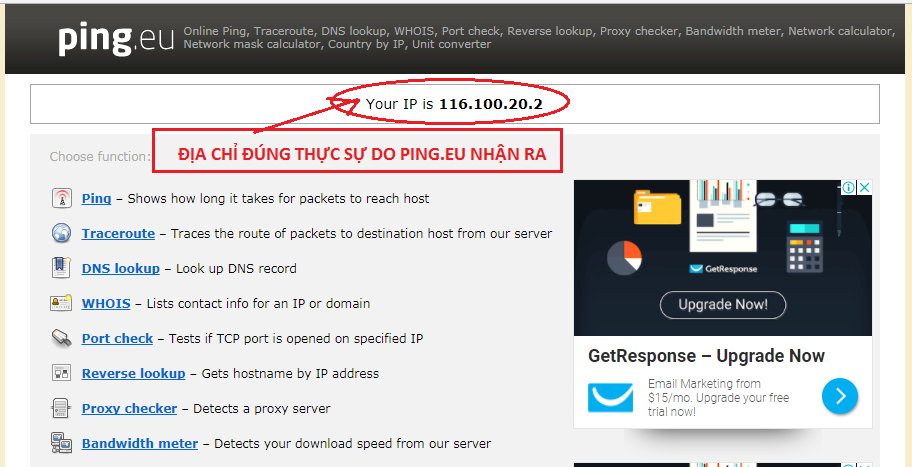Click the Port check plug icon

click(x=61, y=338)
